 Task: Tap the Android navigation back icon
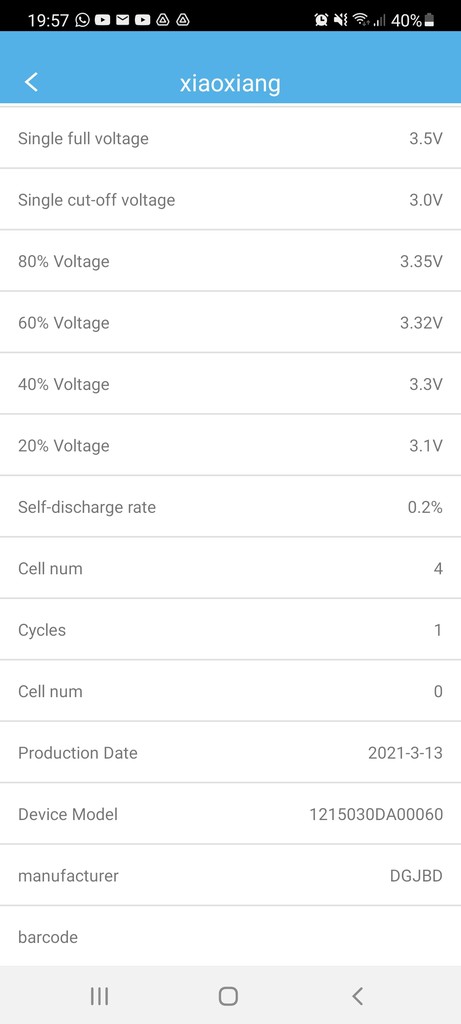pos(357,996)
